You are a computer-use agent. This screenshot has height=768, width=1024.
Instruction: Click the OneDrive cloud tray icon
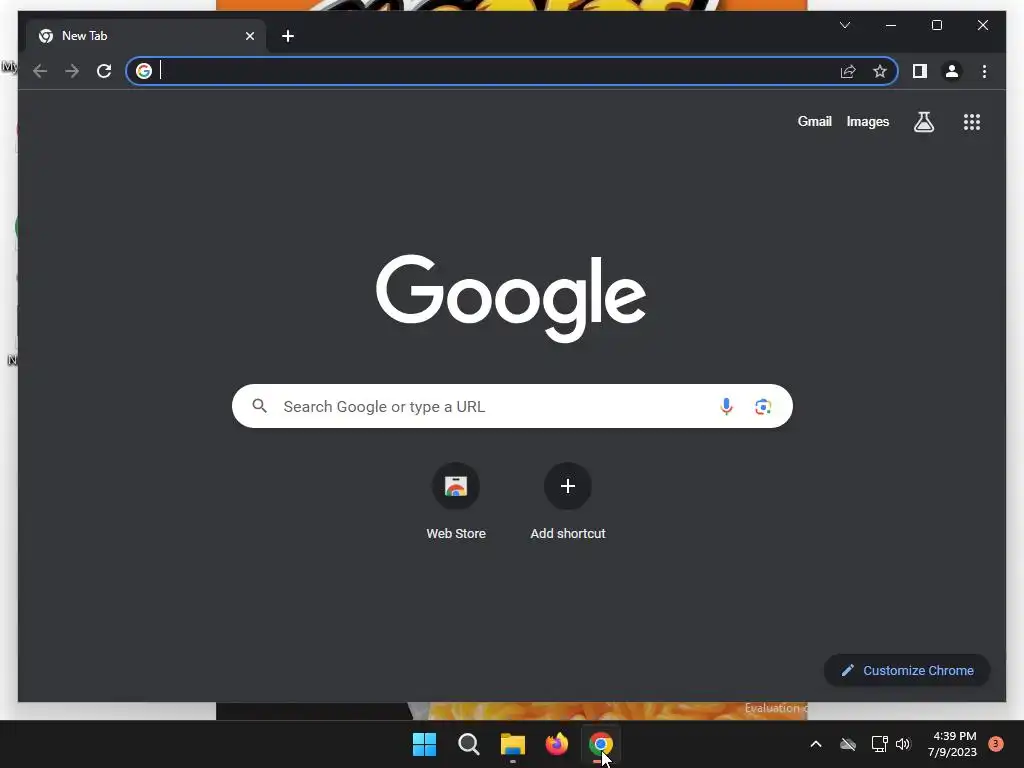(x=848, y=744)
